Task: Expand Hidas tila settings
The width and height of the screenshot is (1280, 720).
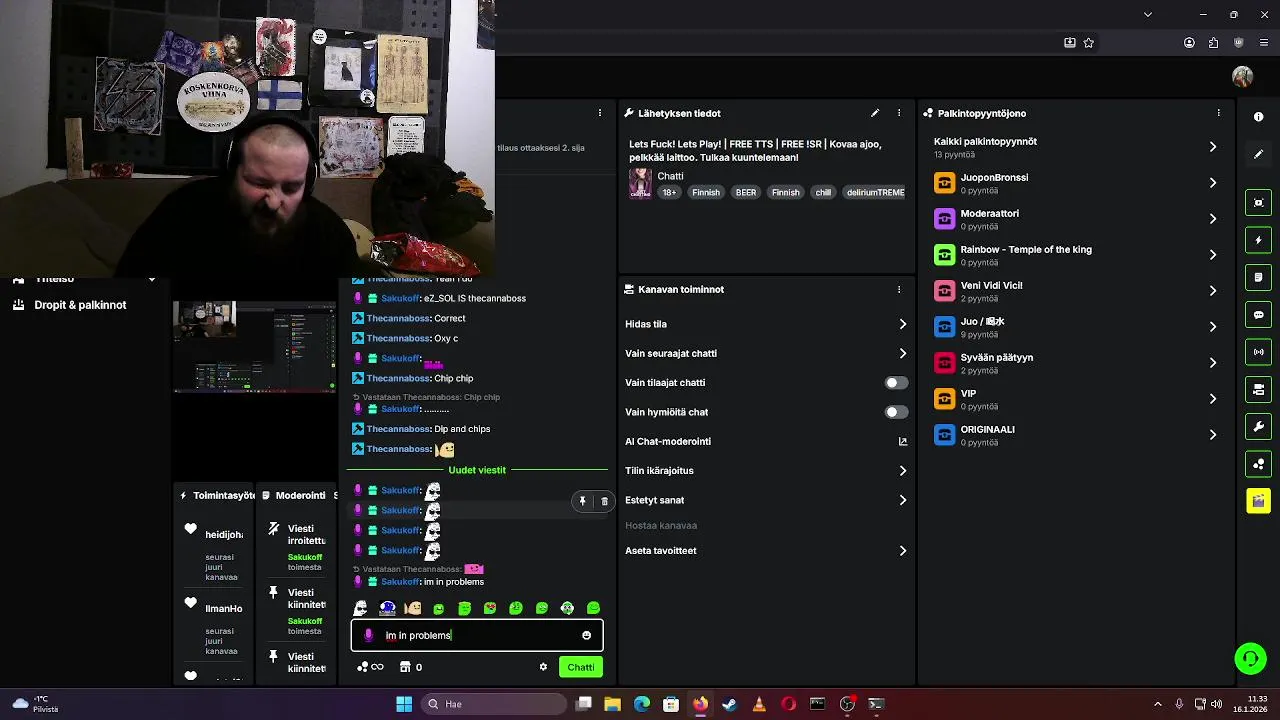Action: coord(766,324)
